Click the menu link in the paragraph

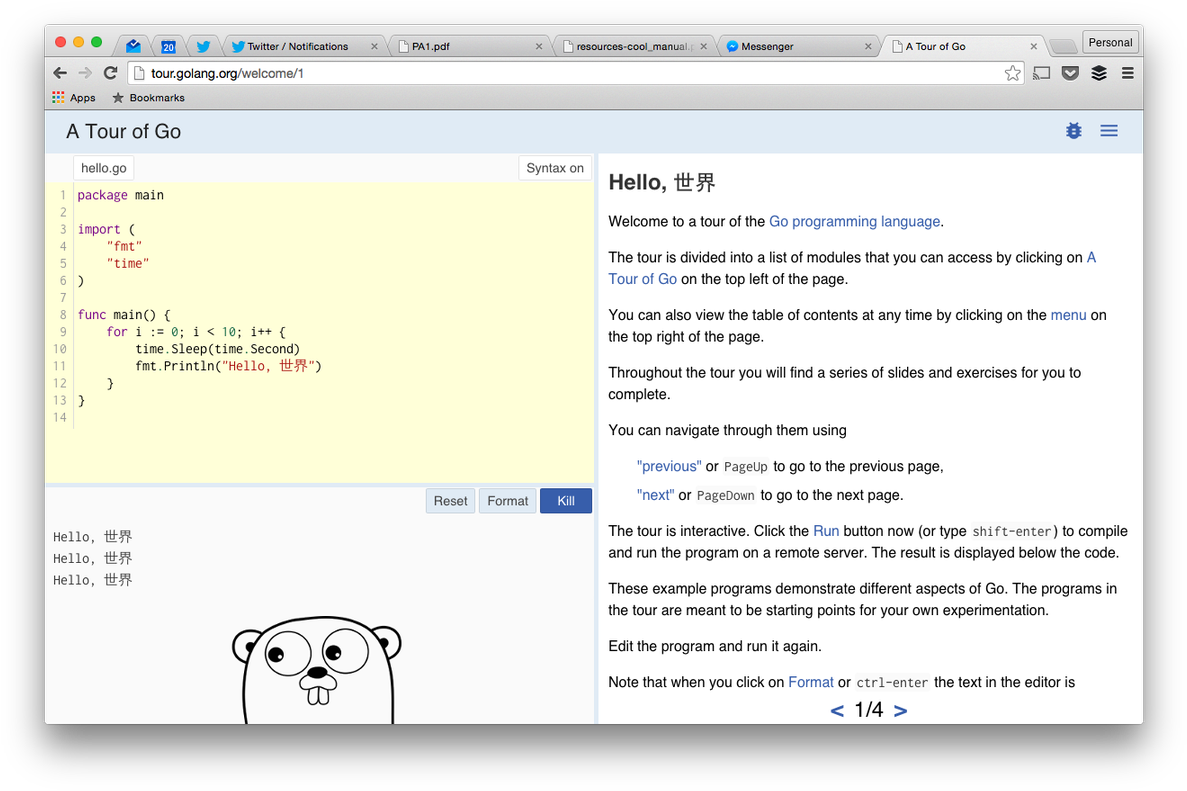click(1068, 315)
